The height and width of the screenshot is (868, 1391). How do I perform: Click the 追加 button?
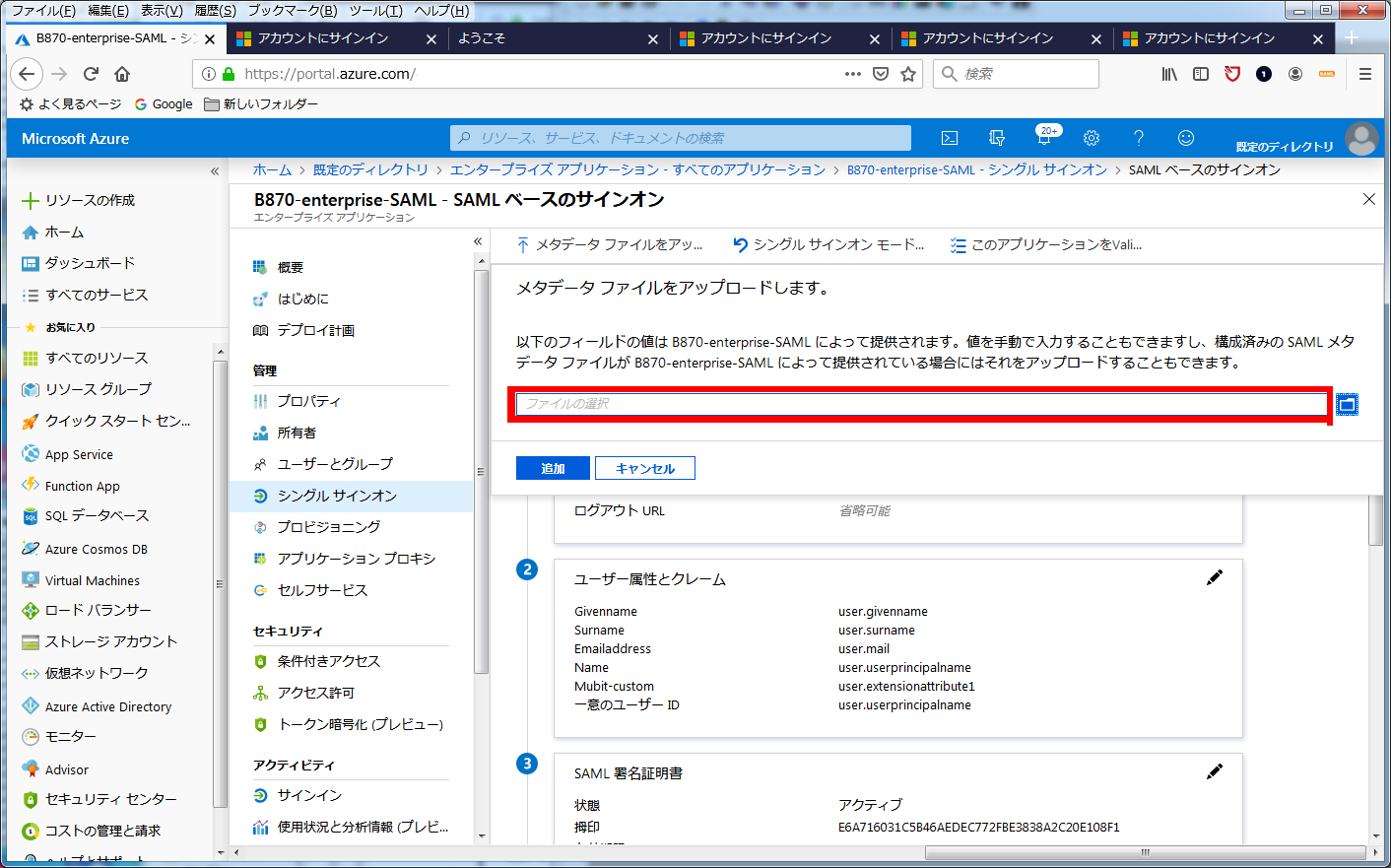553,468
